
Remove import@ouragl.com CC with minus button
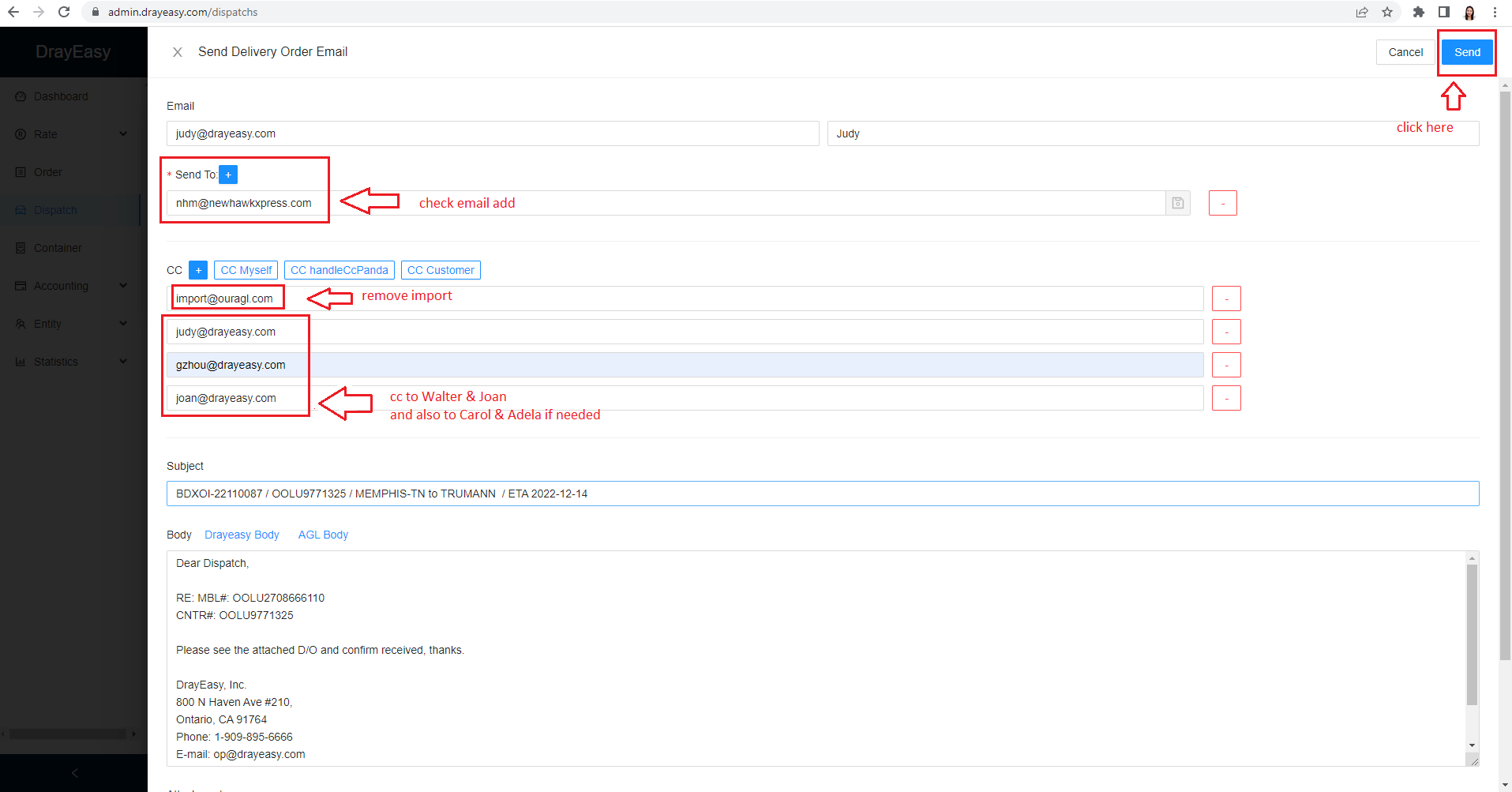point(1226,298)
